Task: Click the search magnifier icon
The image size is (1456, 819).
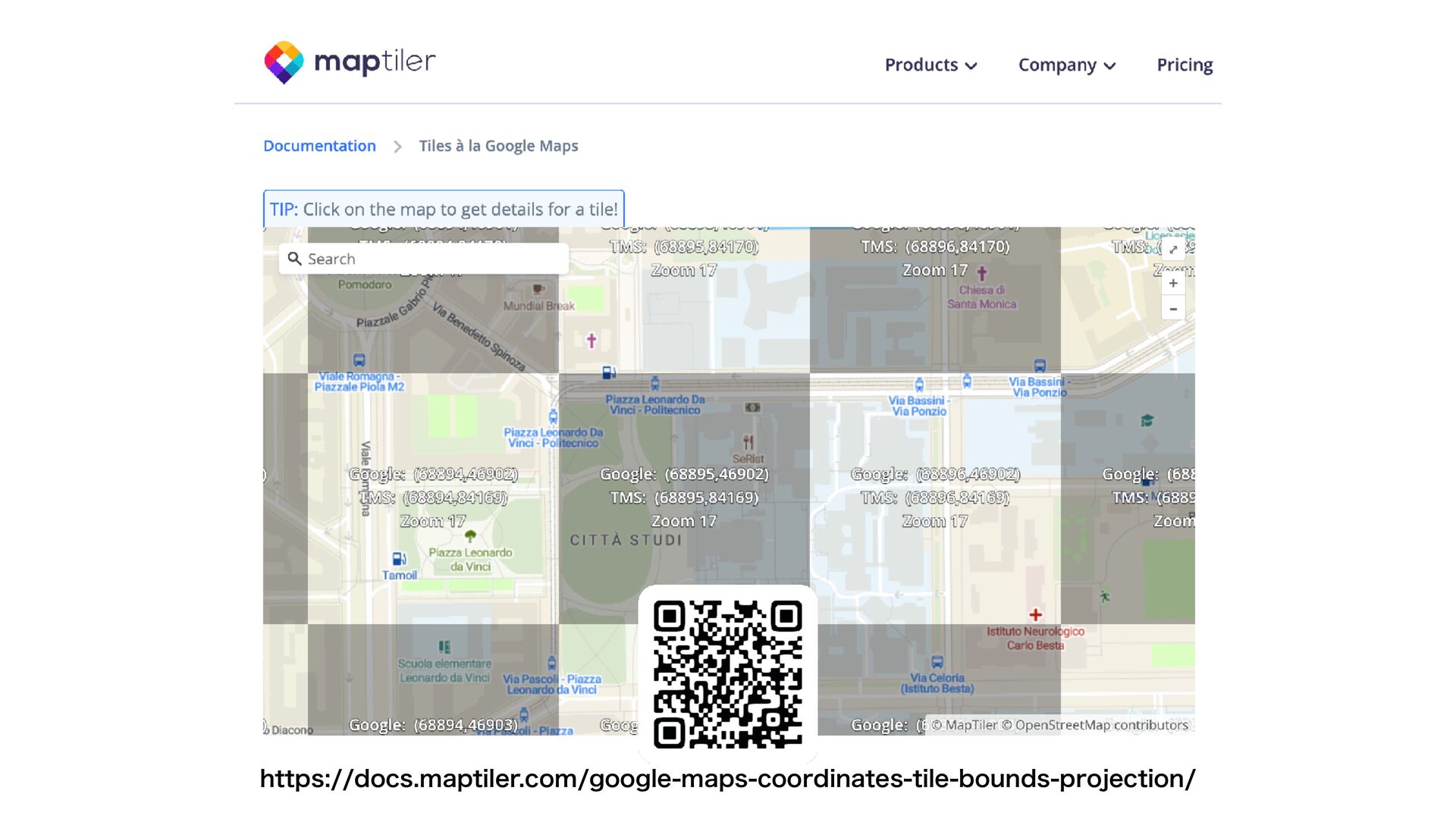Action: [295, 259]
